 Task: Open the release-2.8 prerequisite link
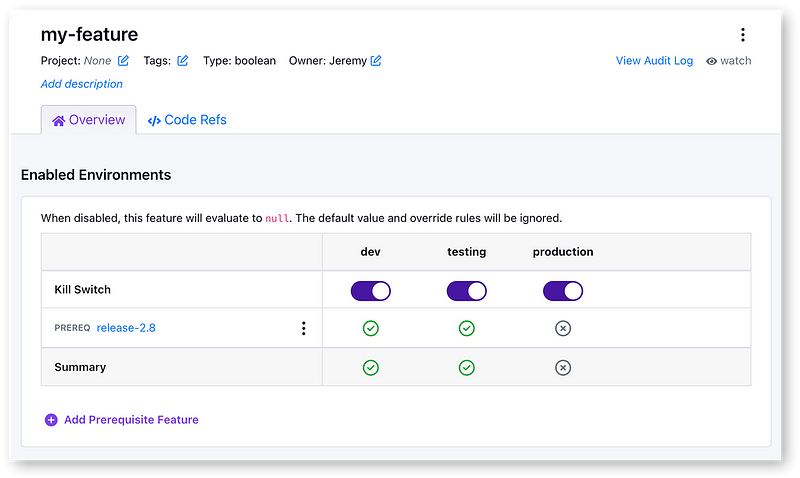[x=126, y=328]
